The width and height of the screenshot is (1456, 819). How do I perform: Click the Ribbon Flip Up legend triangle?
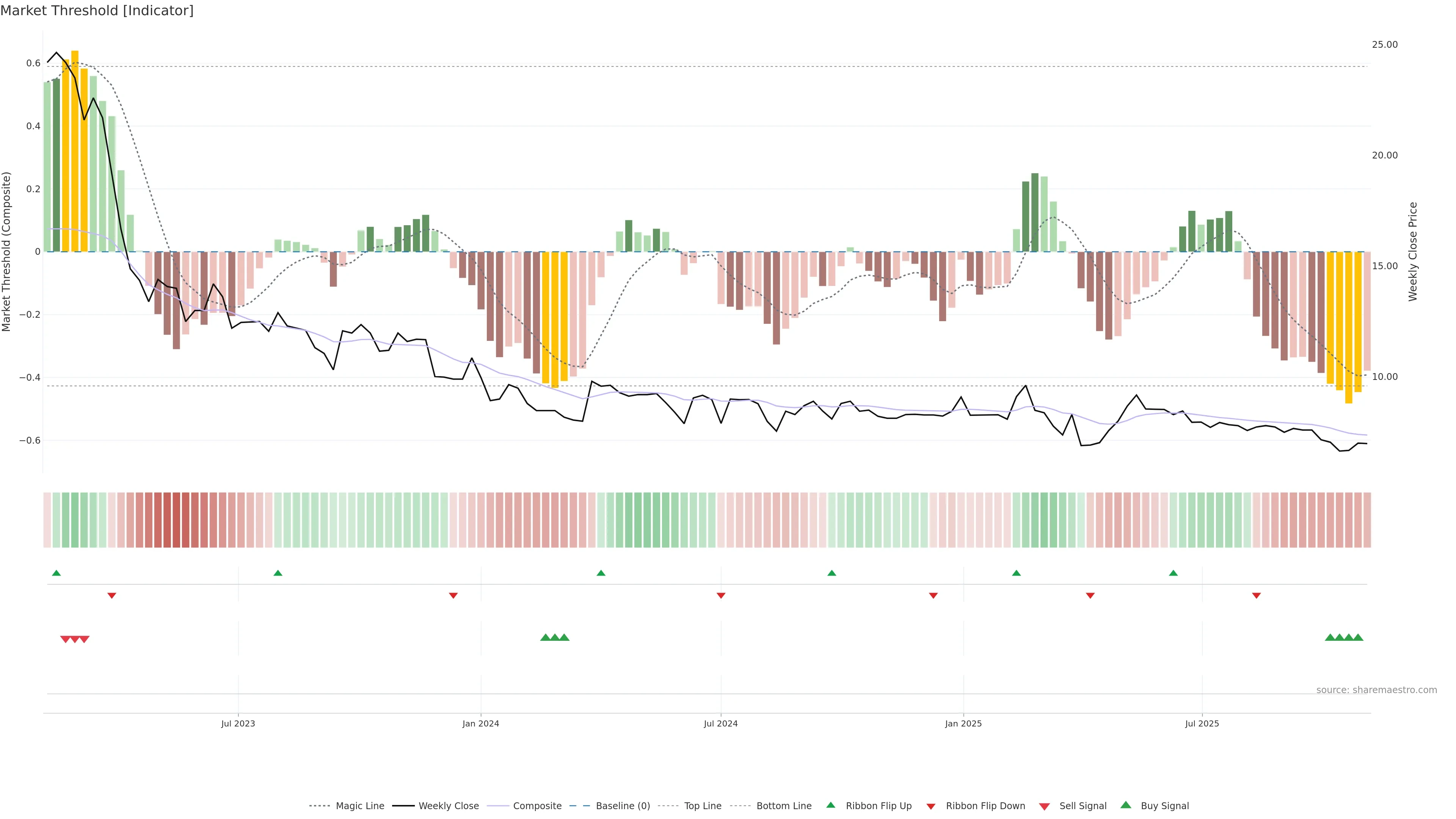pos(830,805)
